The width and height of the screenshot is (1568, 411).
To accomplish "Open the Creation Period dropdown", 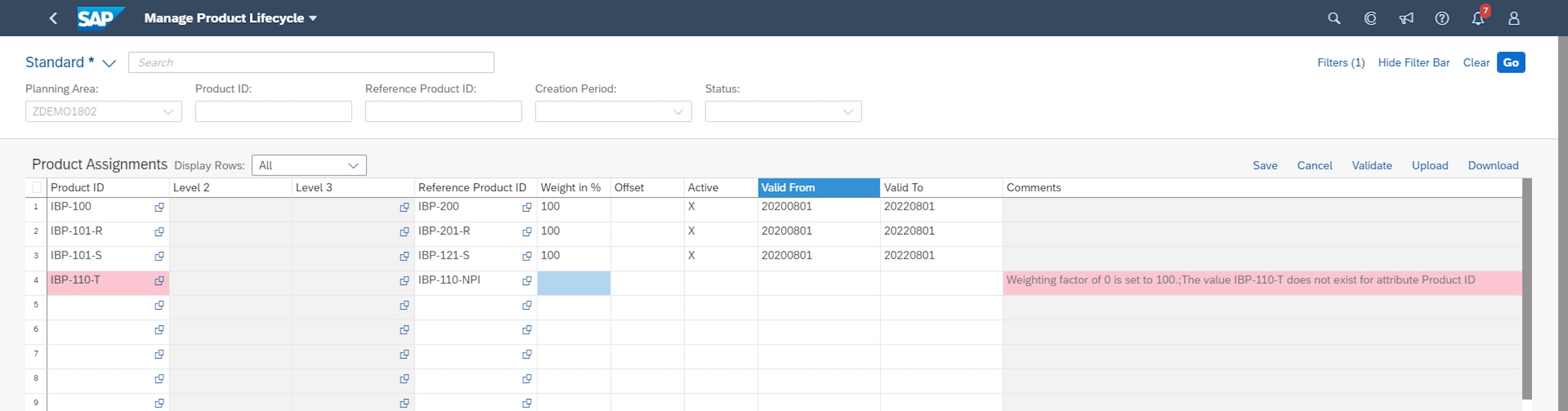I will tap(677, 112).
